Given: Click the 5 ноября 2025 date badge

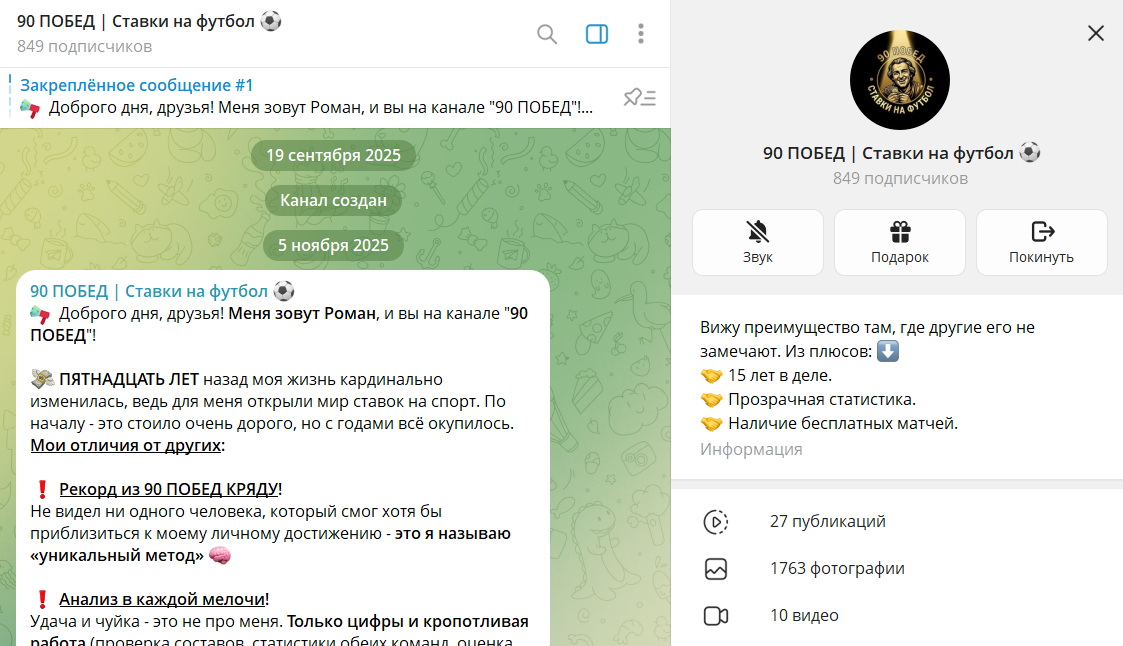Looking at the screenshot, I should click(x=333, y=245).
